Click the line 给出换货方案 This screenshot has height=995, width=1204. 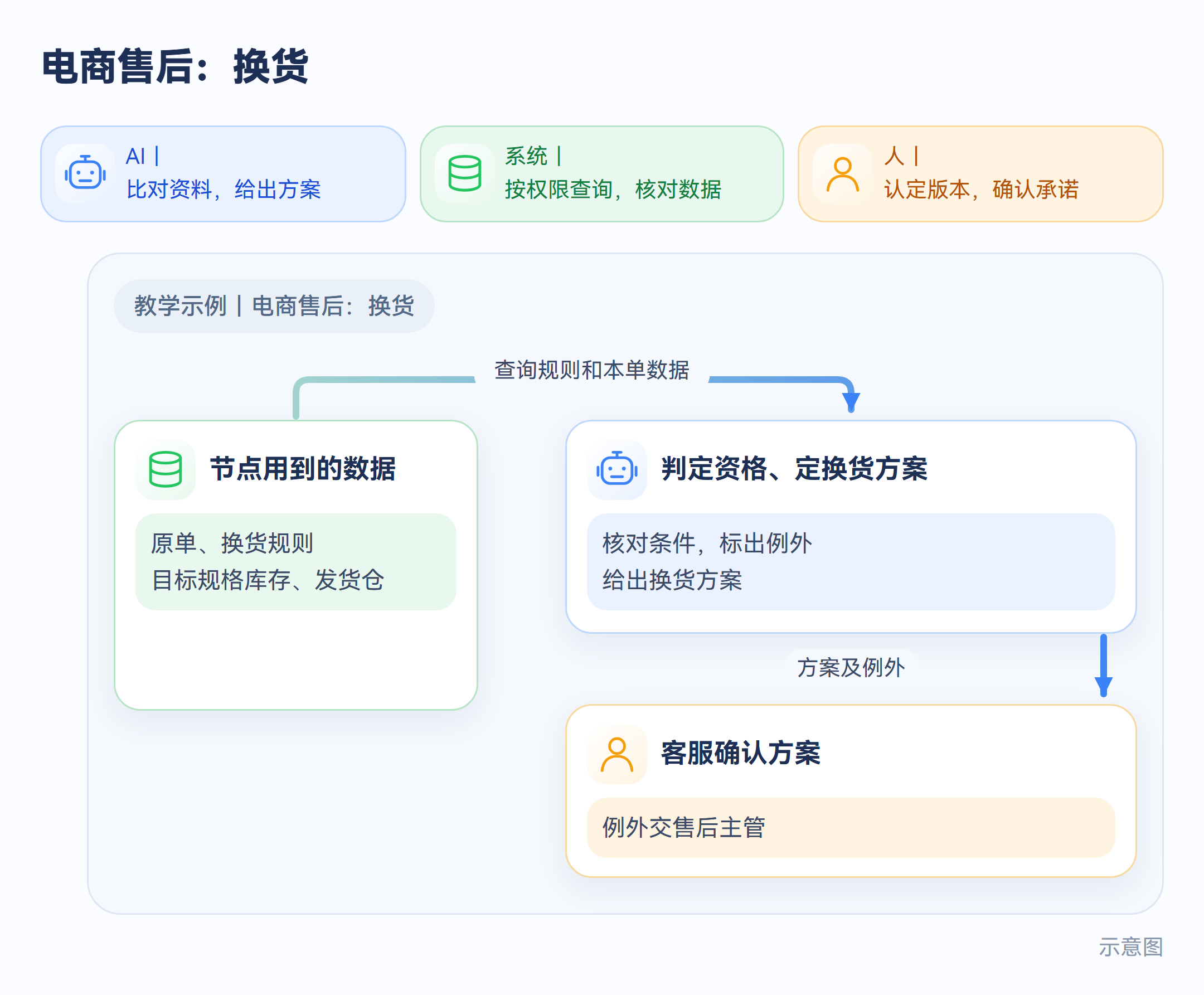[672, 580]
